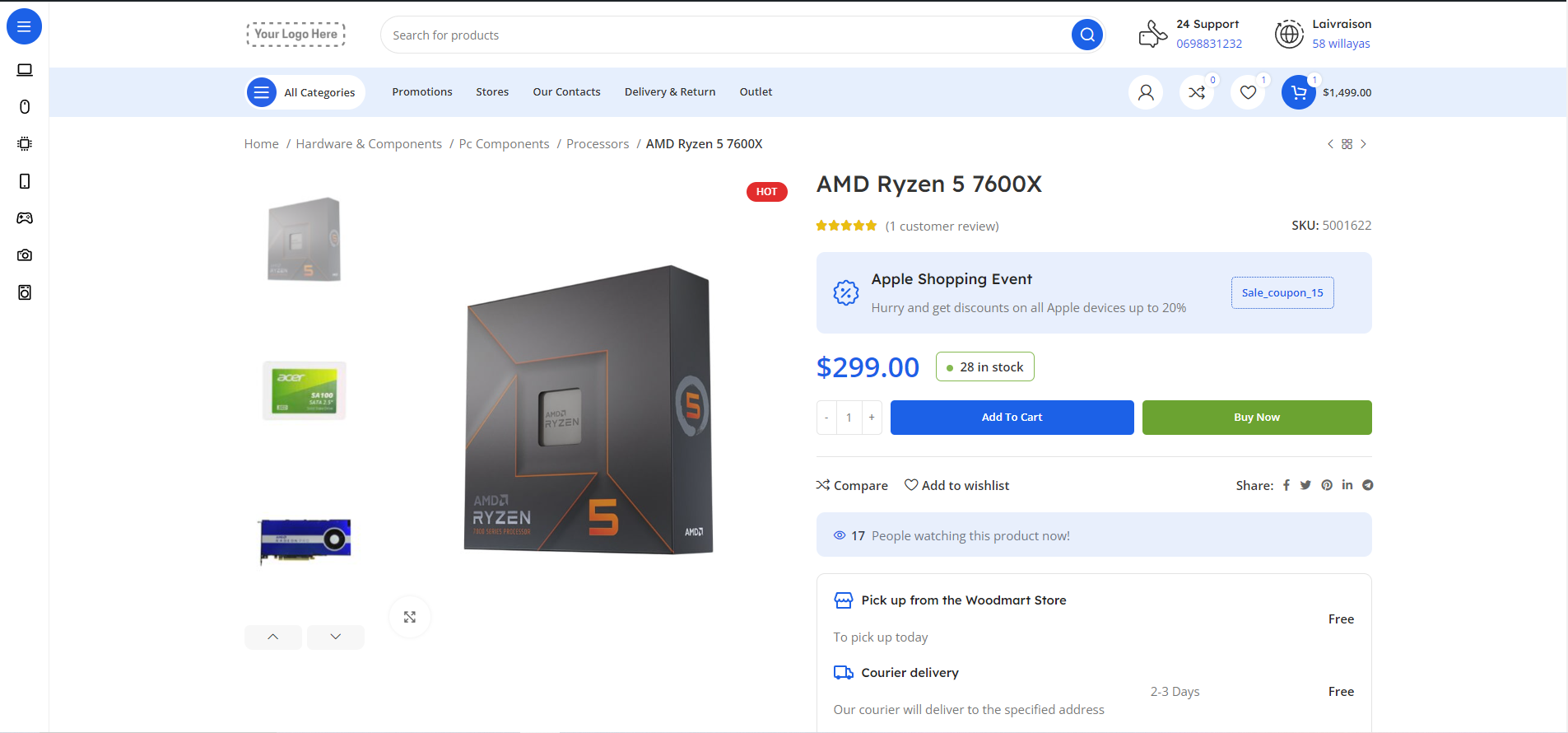Viewport: 1568px width, 733px height.
Task: Open the gamepad category in sidebar
Action: [x=25, y=218]
